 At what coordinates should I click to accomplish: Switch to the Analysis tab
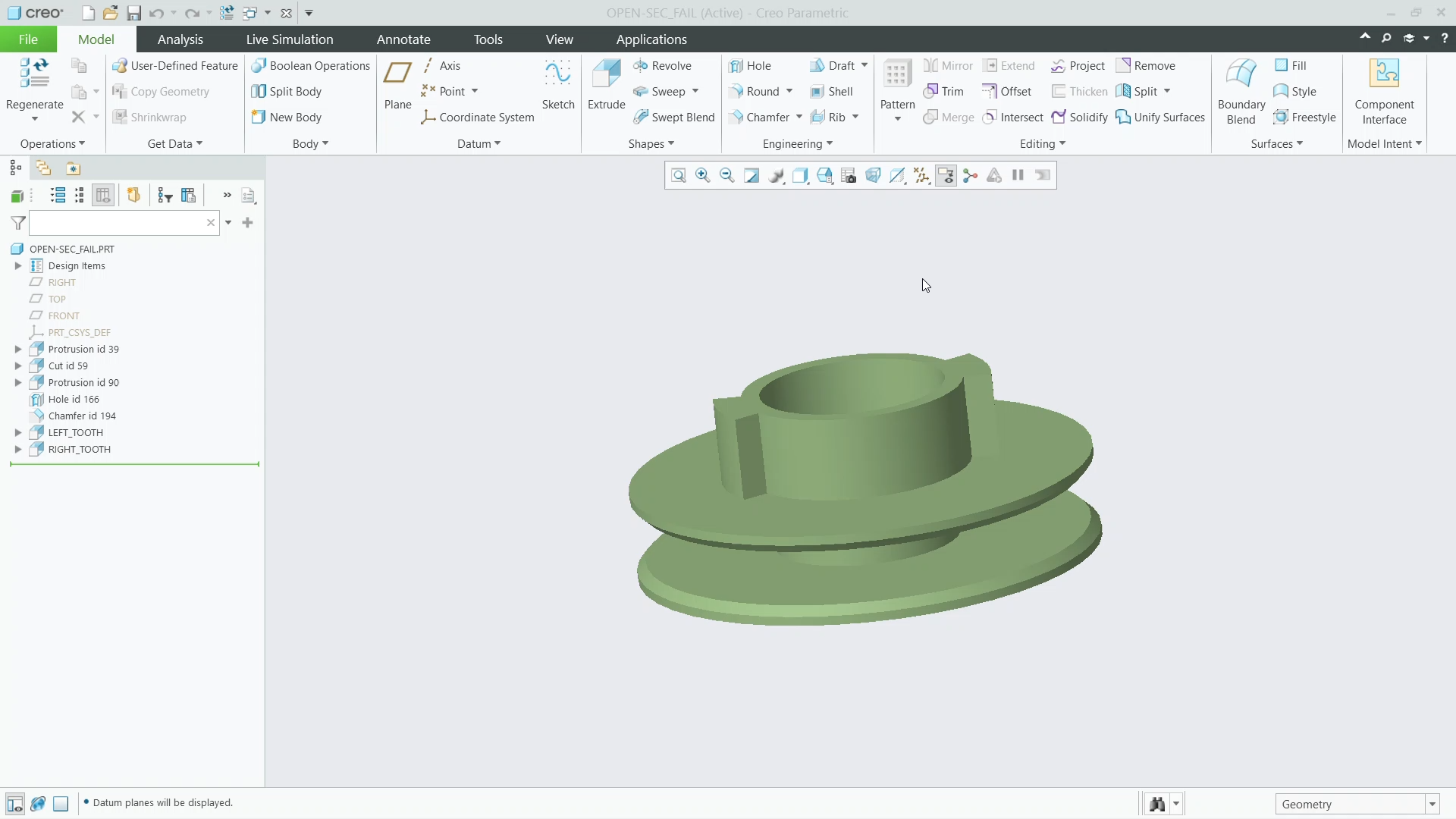pyautogui.click(x=180, y=39)
